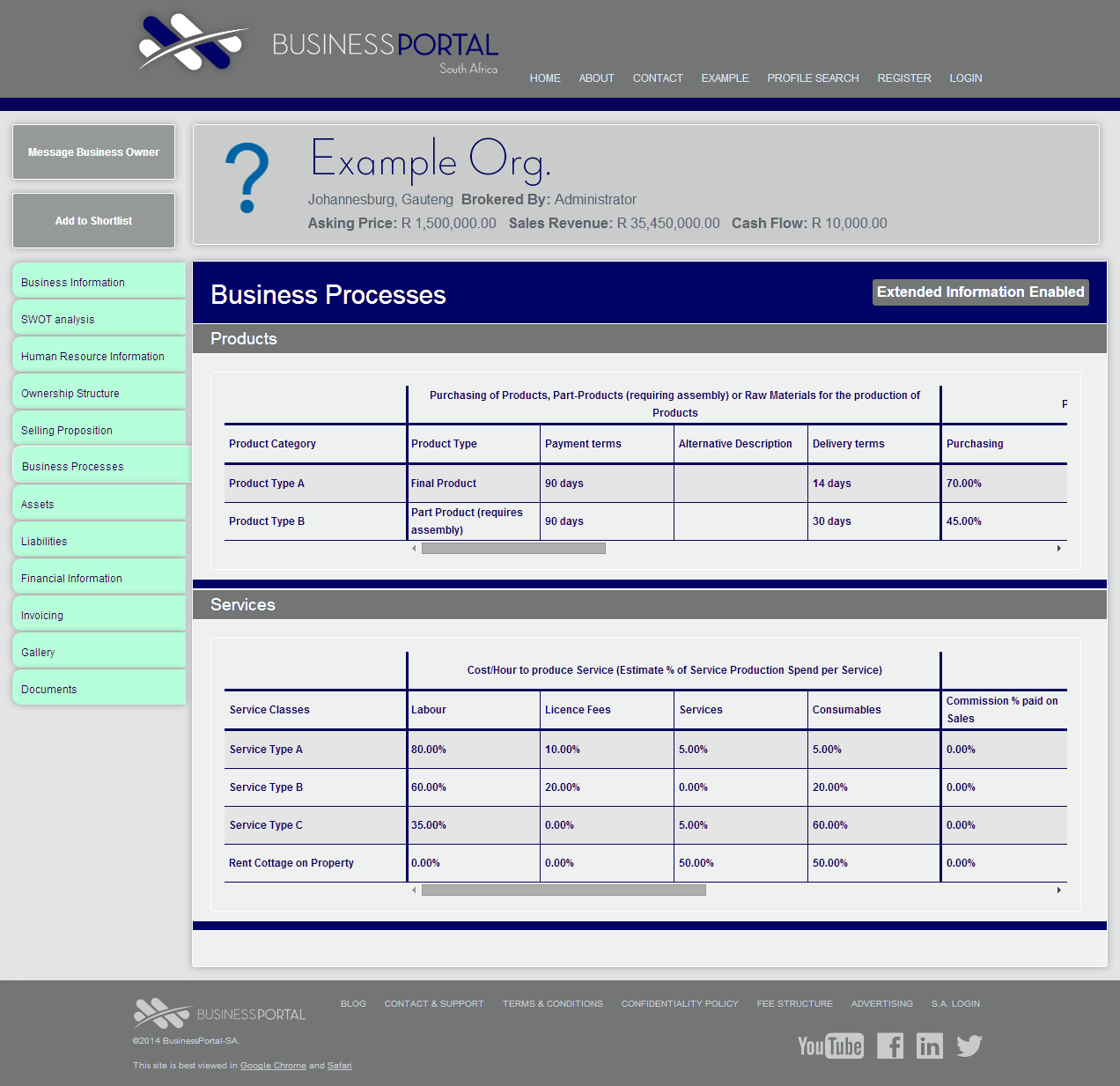
Task: Click the Extended Information Enabled button
Action: (980, 292)
